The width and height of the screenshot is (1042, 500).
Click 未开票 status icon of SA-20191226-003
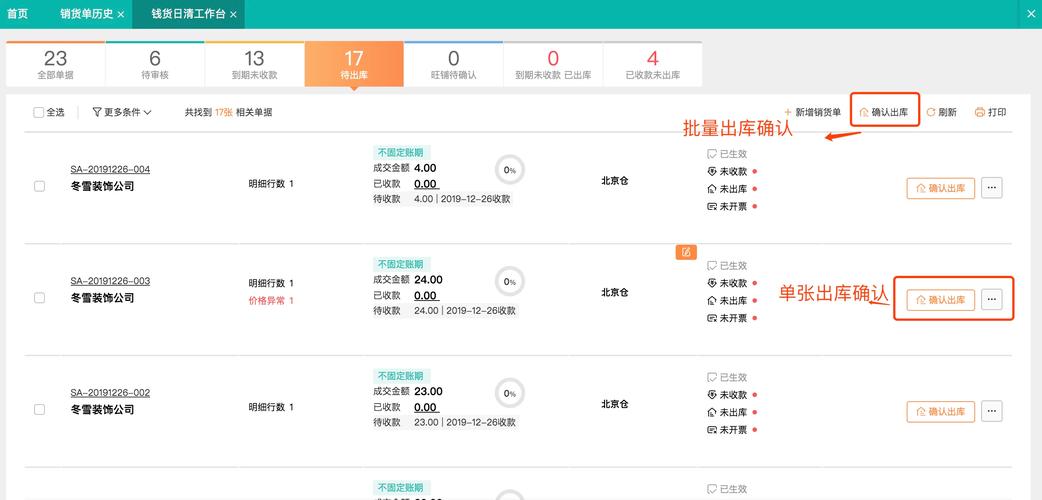point(712,318)
